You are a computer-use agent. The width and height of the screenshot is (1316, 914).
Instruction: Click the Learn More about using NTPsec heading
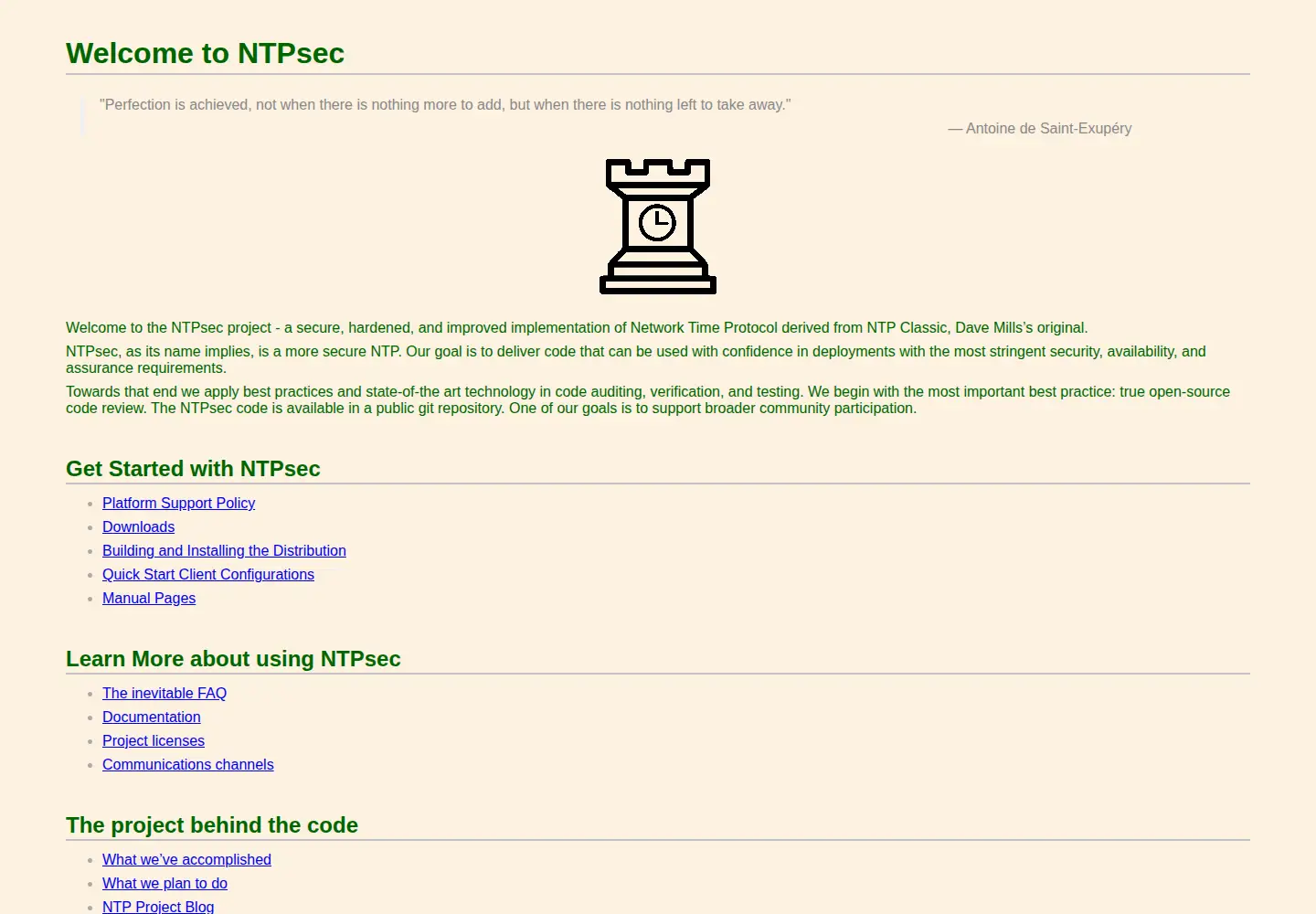point(233,659)
